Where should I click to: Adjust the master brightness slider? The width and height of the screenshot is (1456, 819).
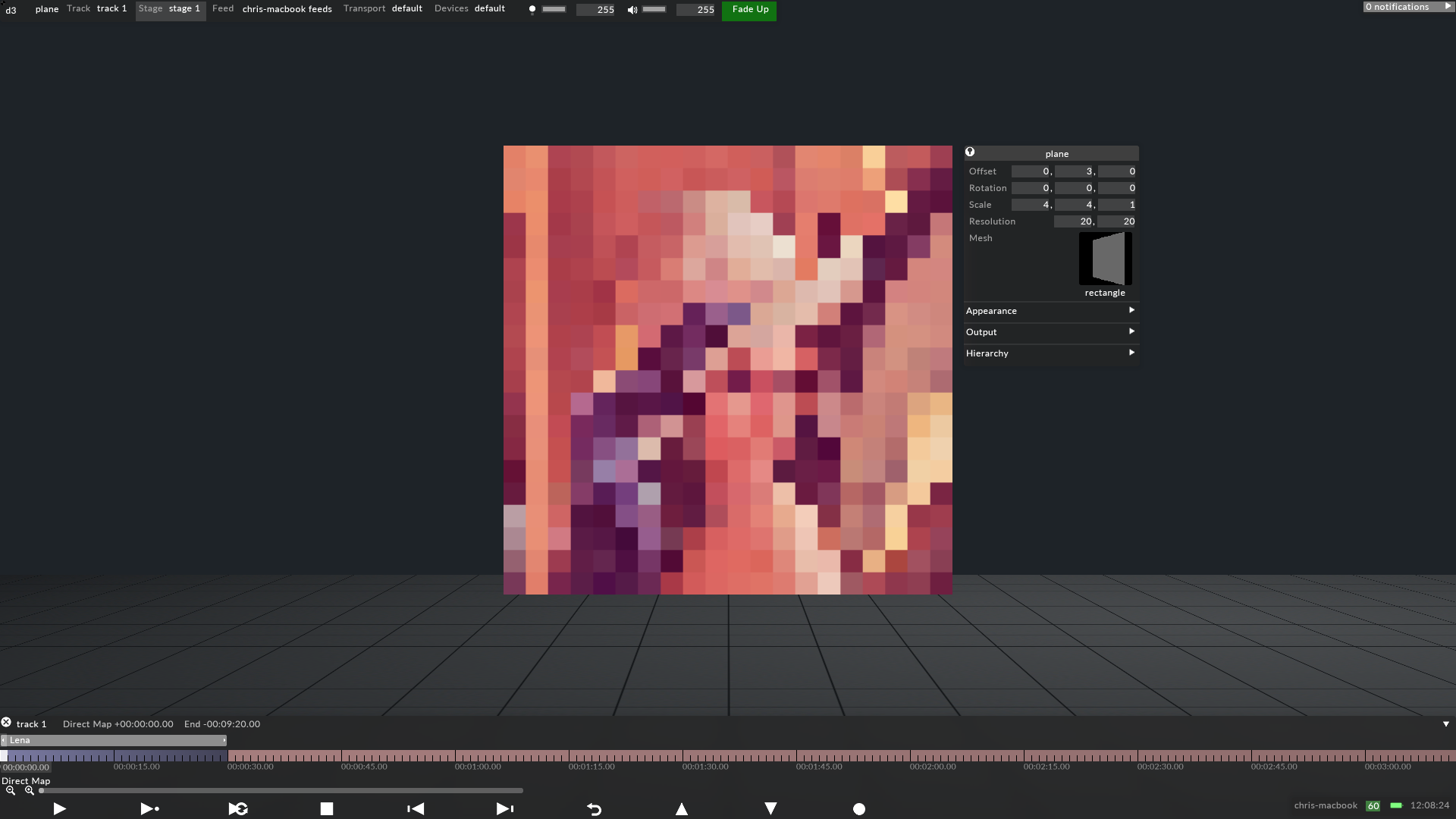[x=554, y=9]
